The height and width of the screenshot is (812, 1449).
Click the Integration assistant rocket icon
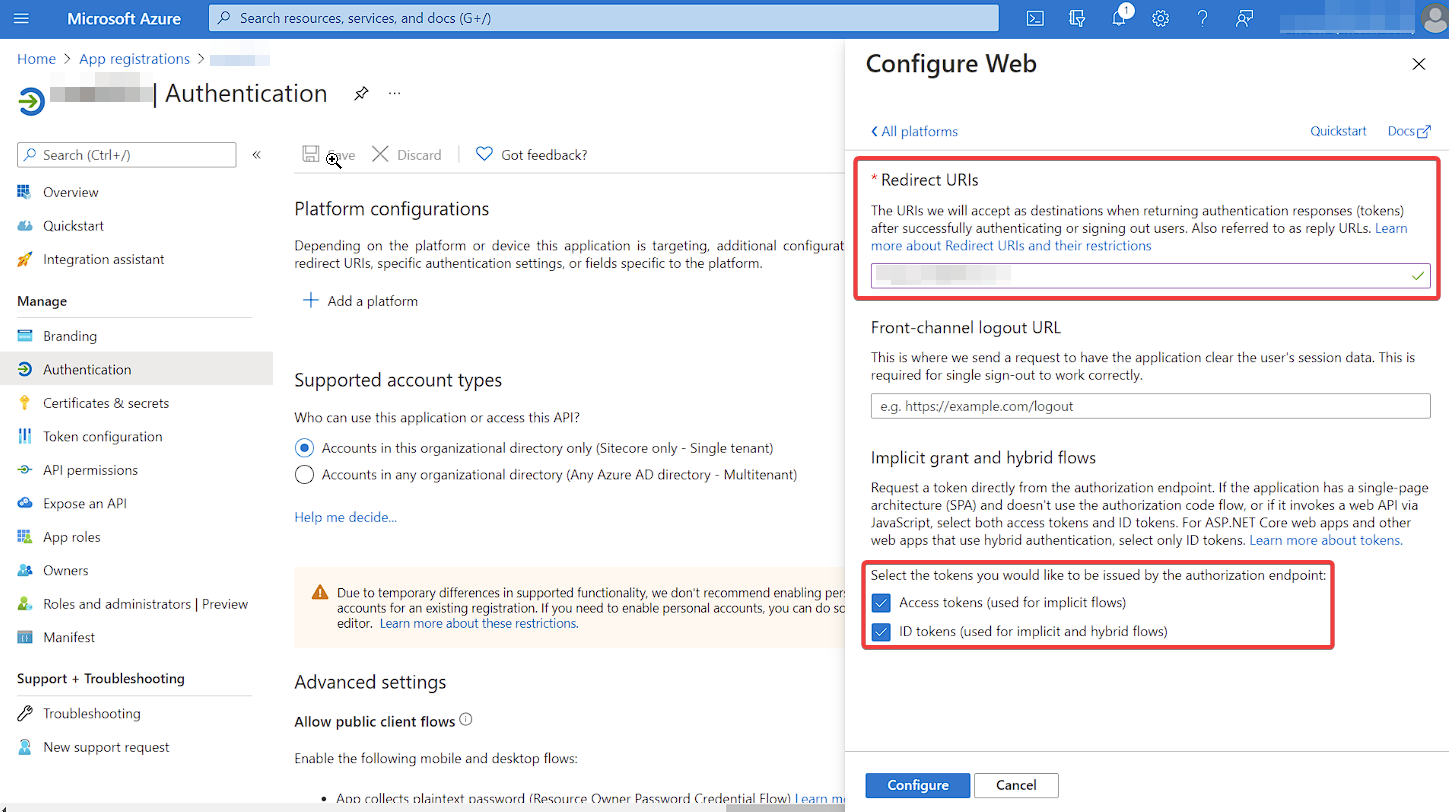[x=25, y=259]
